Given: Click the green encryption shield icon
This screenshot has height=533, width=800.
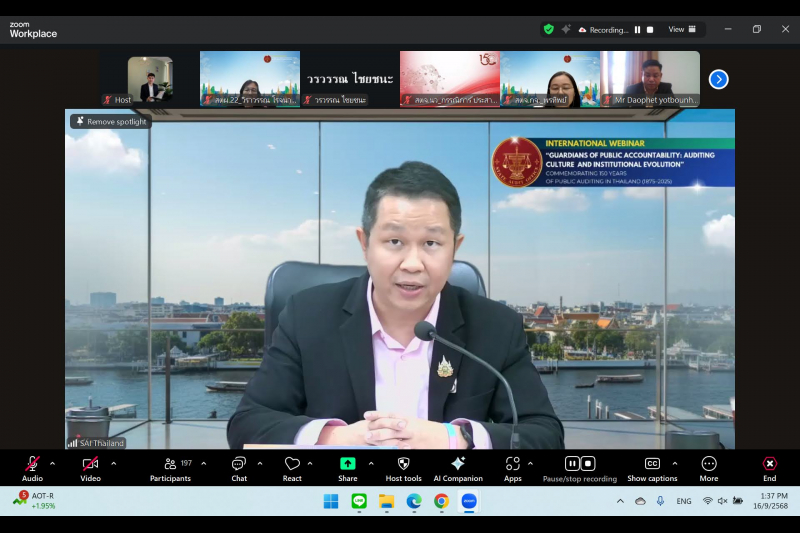Looking at the screenshot, I should pyautogui.click(x=548, y=29).
